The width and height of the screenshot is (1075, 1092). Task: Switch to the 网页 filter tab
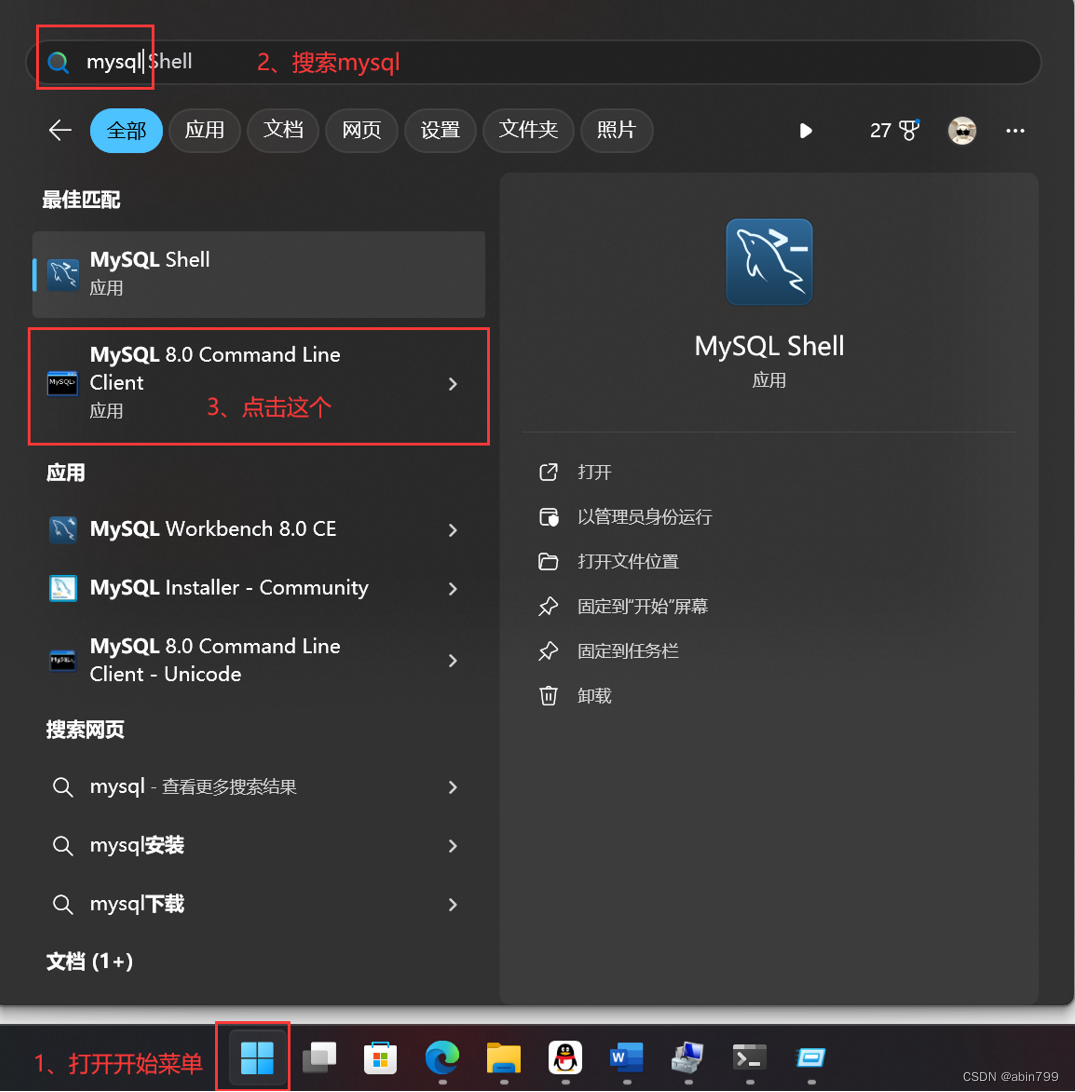point(362,130)
